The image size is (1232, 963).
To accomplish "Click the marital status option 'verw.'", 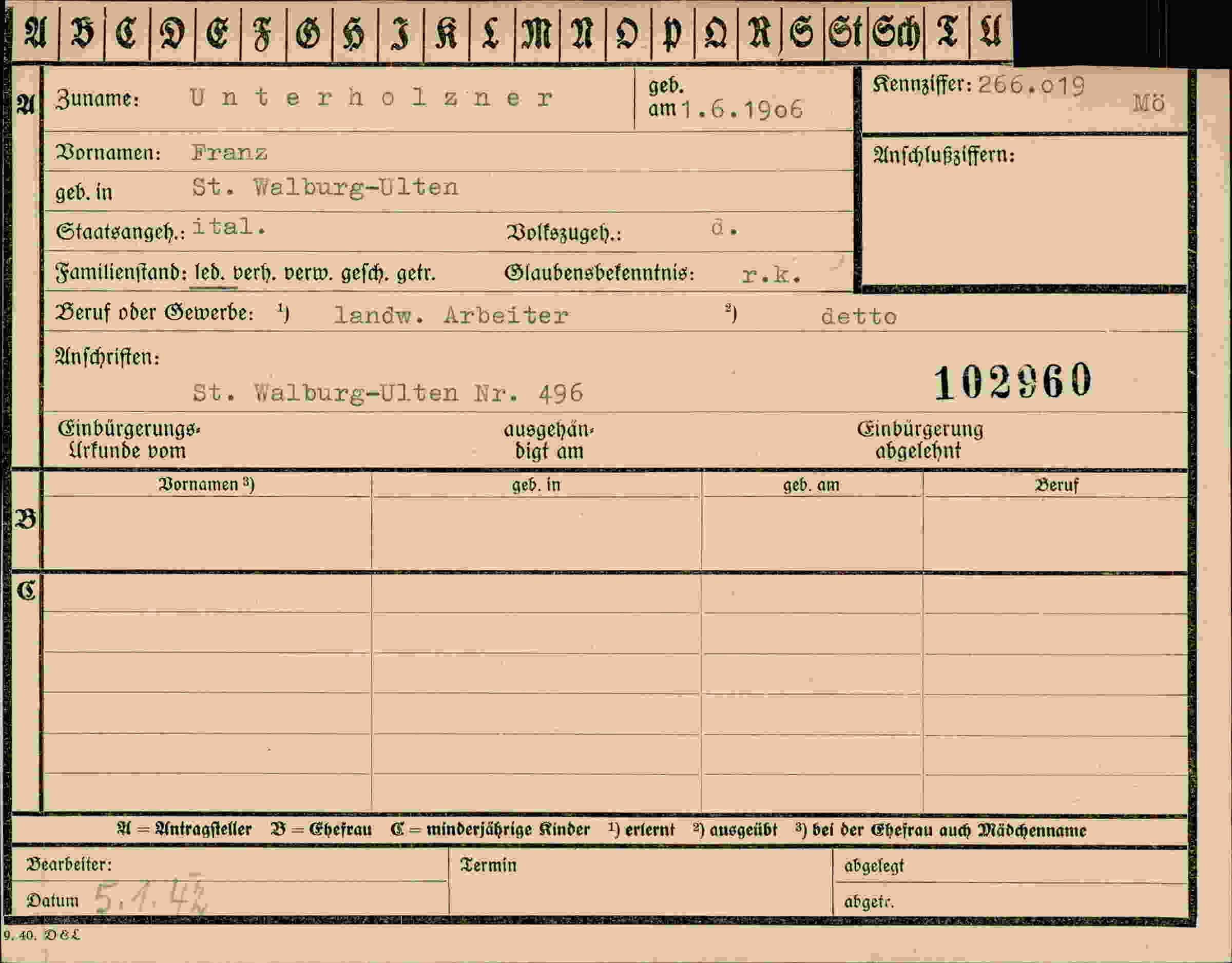I will click(x=310, y=273).
